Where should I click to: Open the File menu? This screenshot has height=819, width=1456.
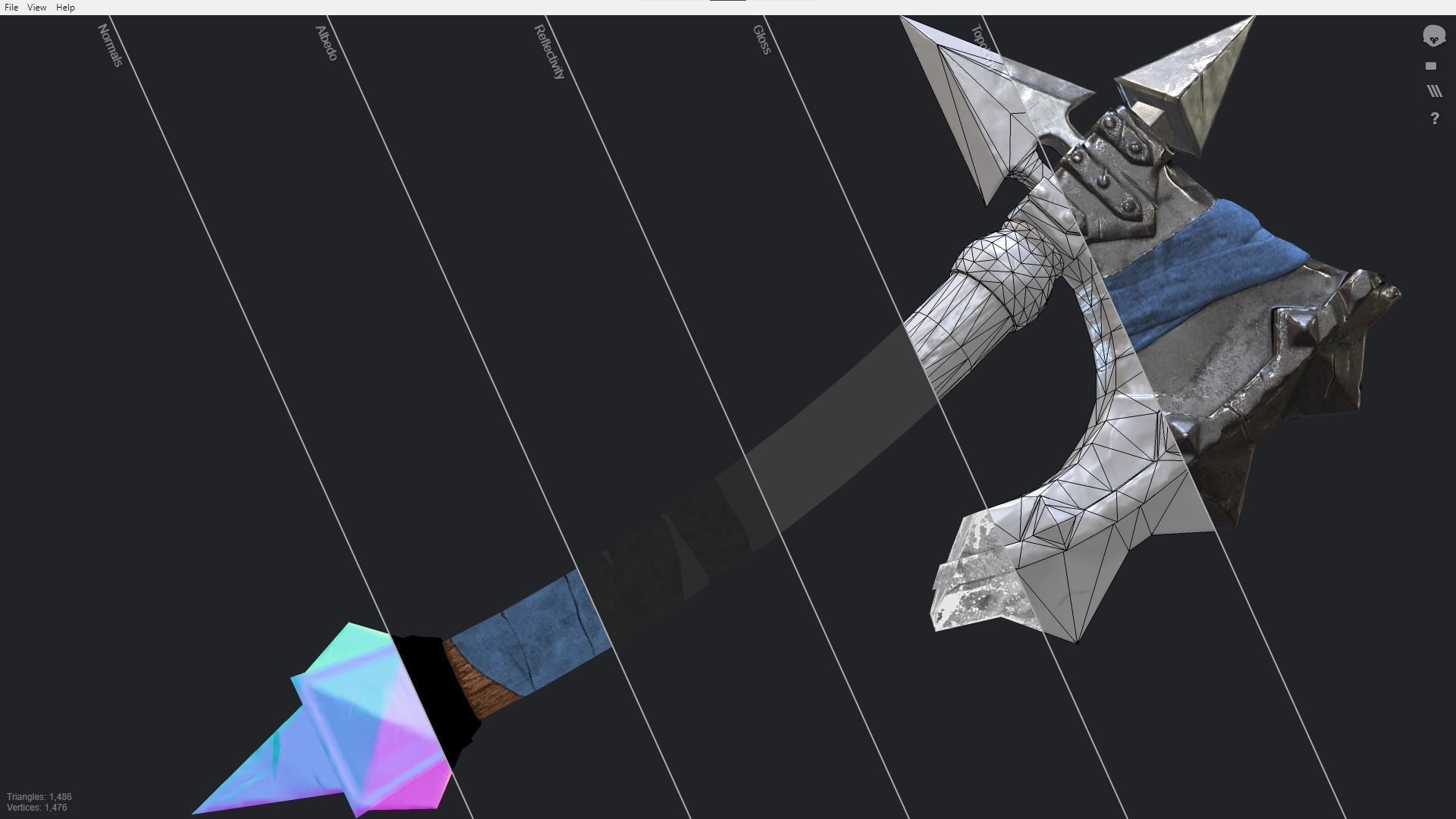pos(11,8)
